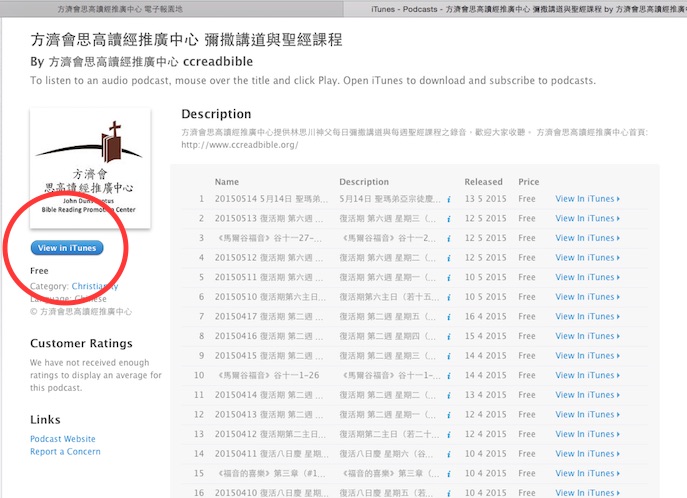Select episode name starting '20150510'
Screen dimensions: 687x498
click(270, 297)
